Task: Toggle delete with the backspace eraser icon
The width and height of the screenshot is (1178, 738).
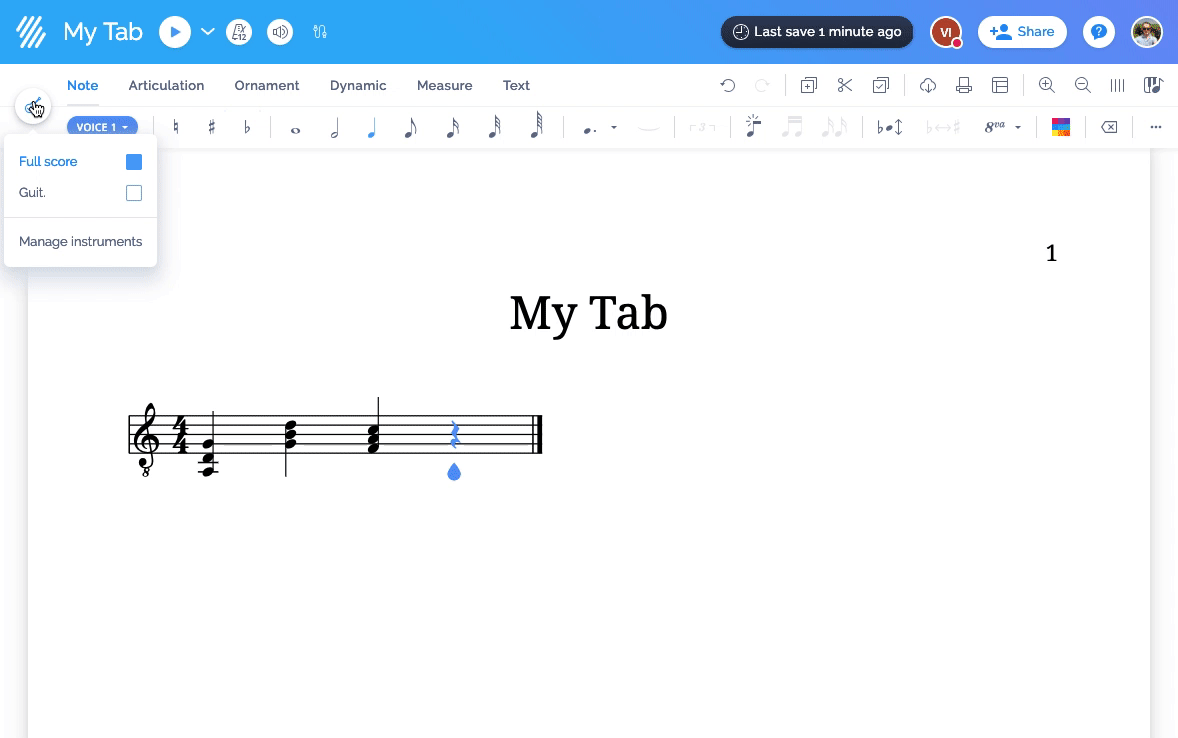Action: pos(1109,127)
